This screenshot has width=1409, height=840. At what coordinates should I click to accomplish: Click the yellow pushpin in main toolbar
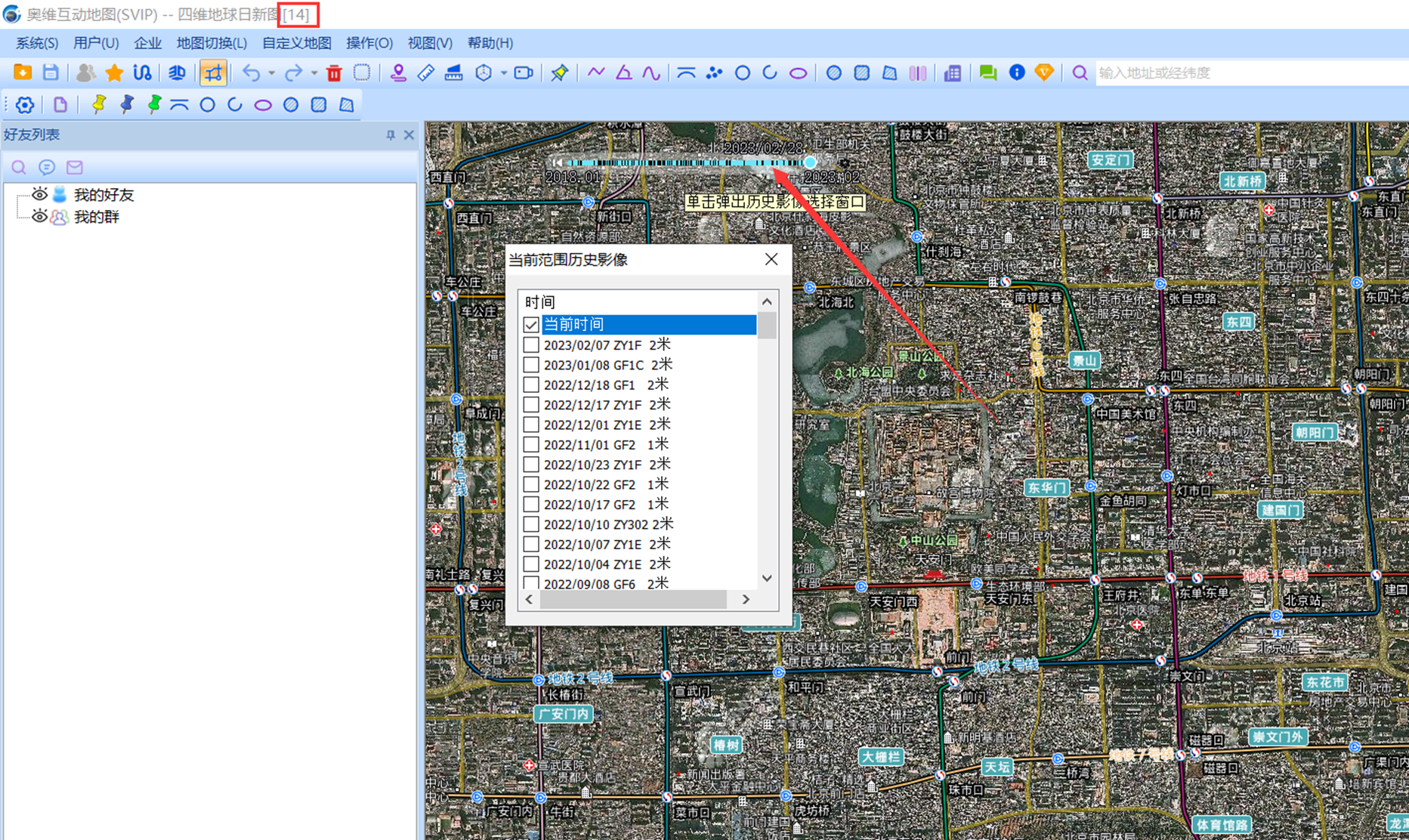(x=560, y=73)
